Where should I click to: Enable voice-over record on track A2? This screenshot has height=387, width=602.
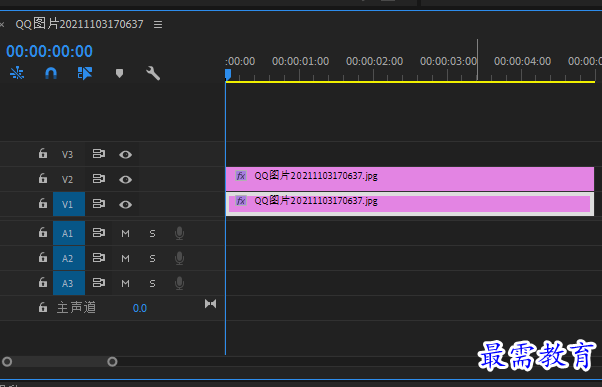coord(179,258)
